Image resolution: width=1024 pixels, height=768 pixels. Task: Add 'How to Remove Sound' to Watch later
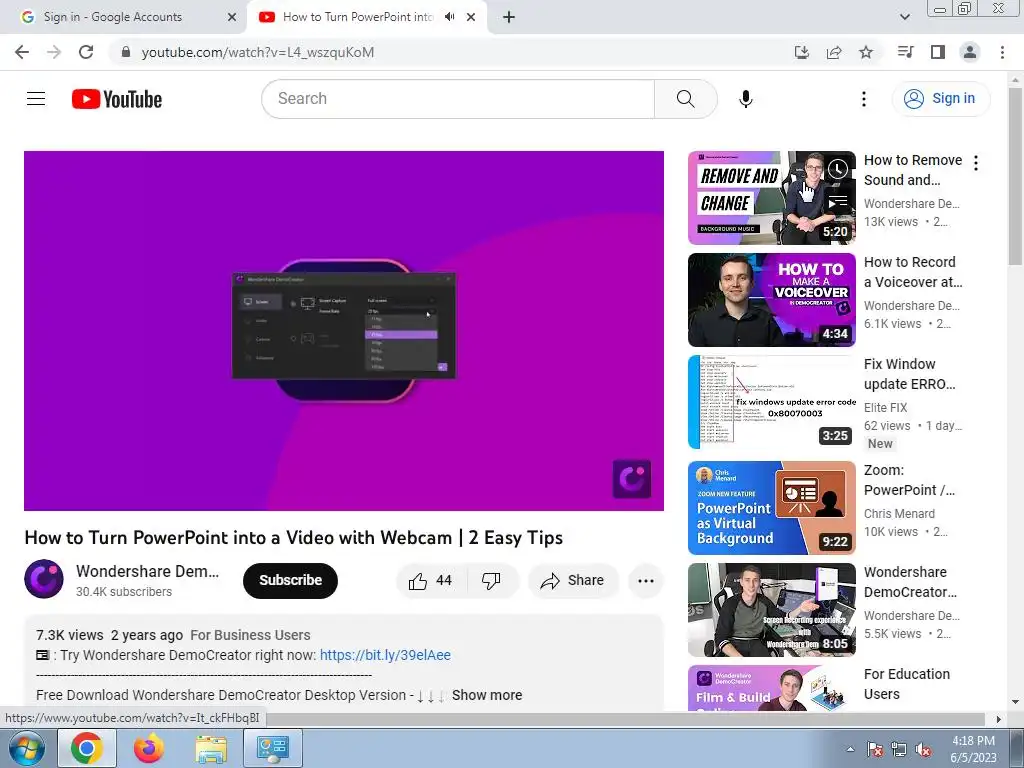click(838, 170)
